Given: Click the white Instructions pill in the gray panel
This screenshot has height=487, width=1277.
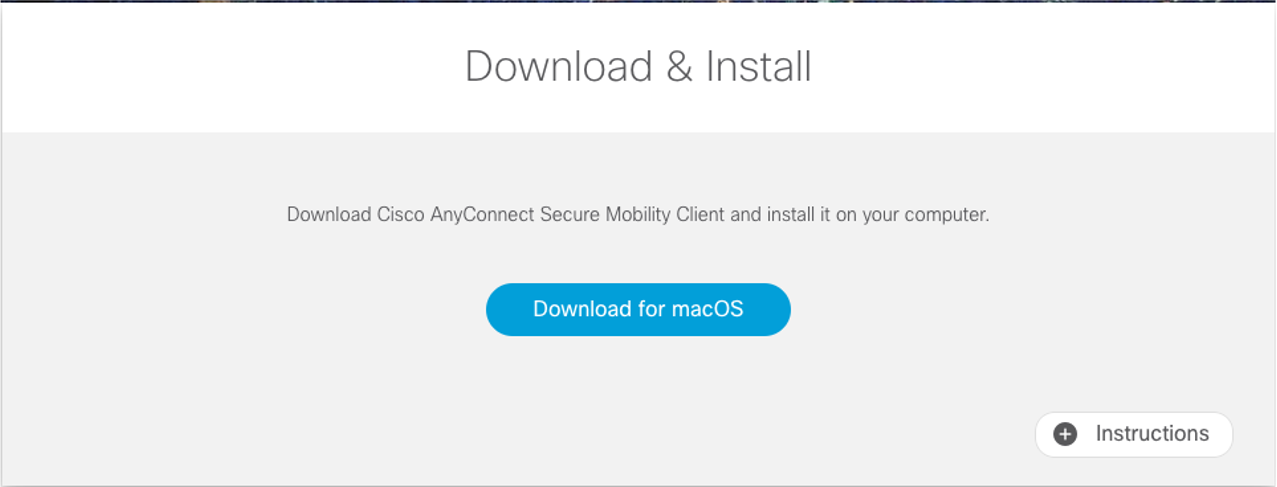Looking at the screenshot, I should 1134,434.
